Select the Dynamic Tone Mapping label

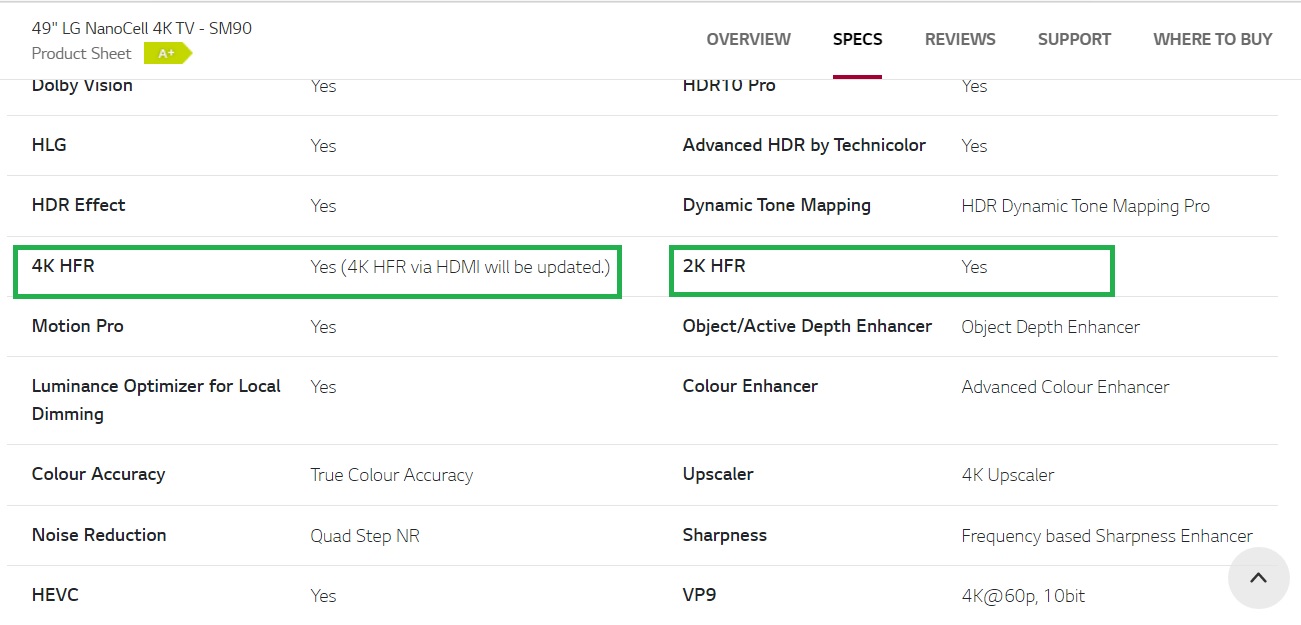point(776,205)
